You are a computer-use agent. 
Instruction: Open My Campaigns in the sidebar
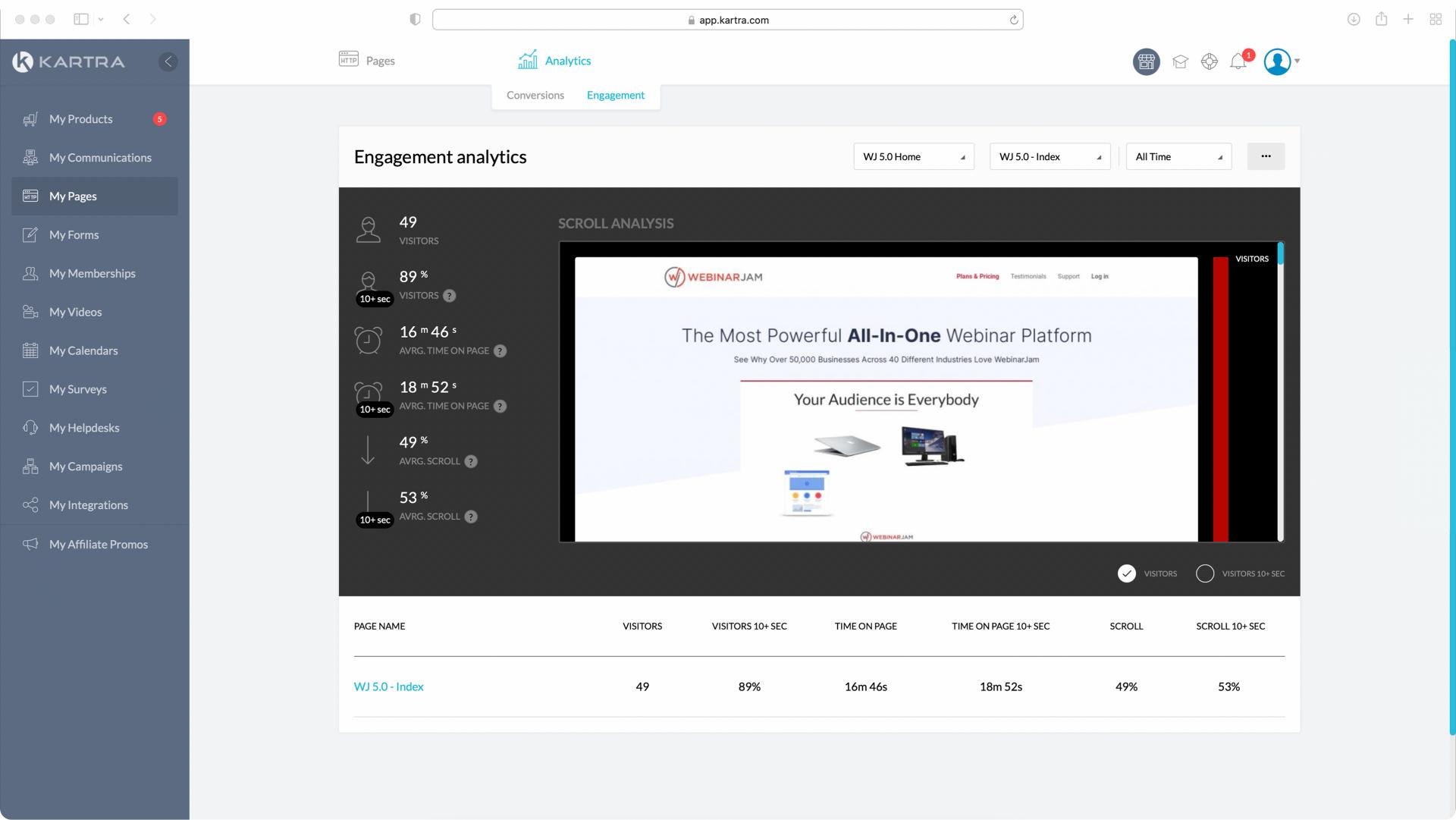[x=86, y=467]
